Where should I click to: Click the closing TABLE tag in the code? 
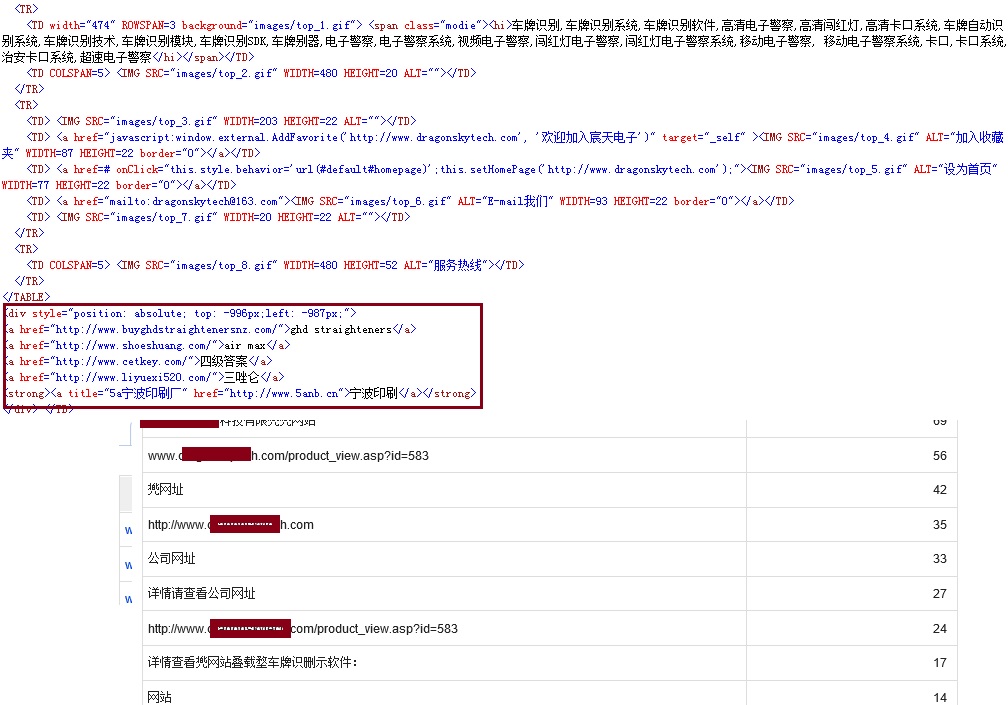click(26, 297)
